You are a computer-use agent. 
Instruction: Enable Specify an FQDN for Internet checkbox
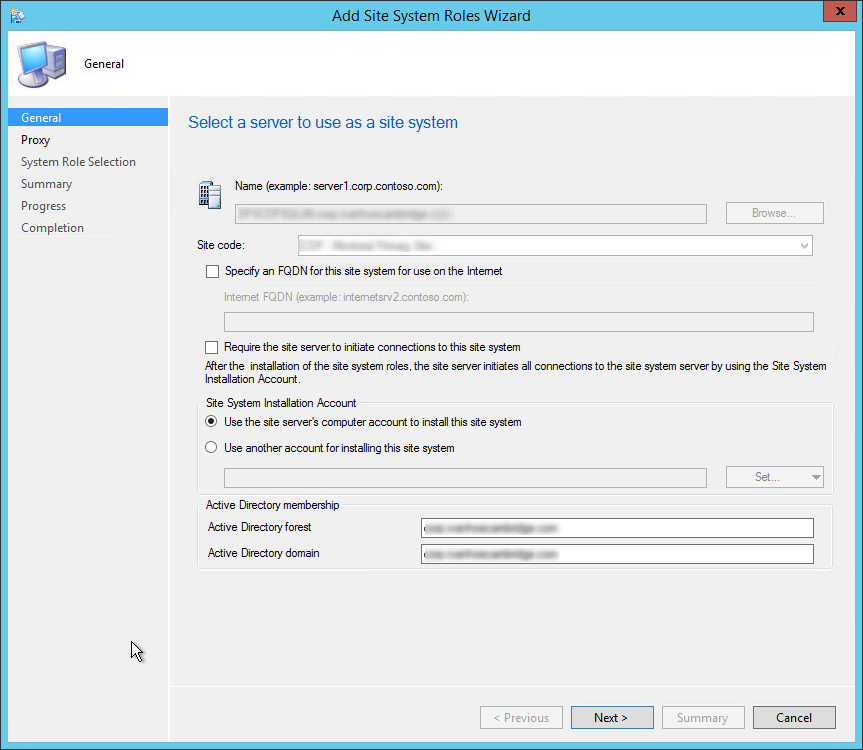click(x=212, y=271)
